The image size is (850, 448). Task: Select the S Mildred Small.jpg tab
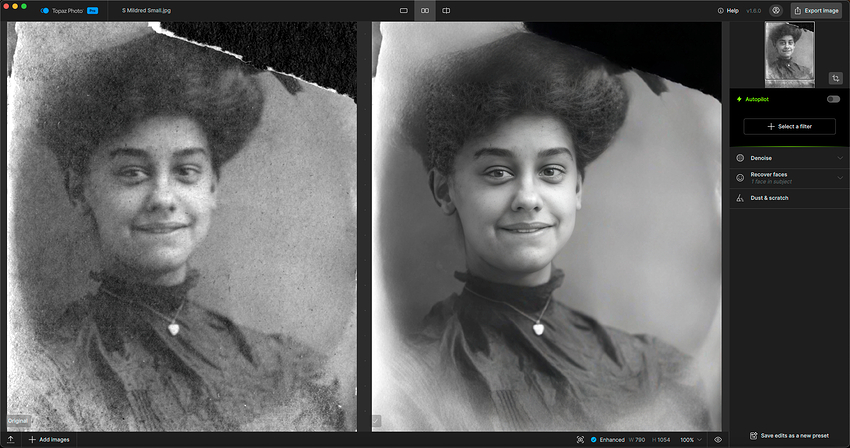(x=146, y=10)
